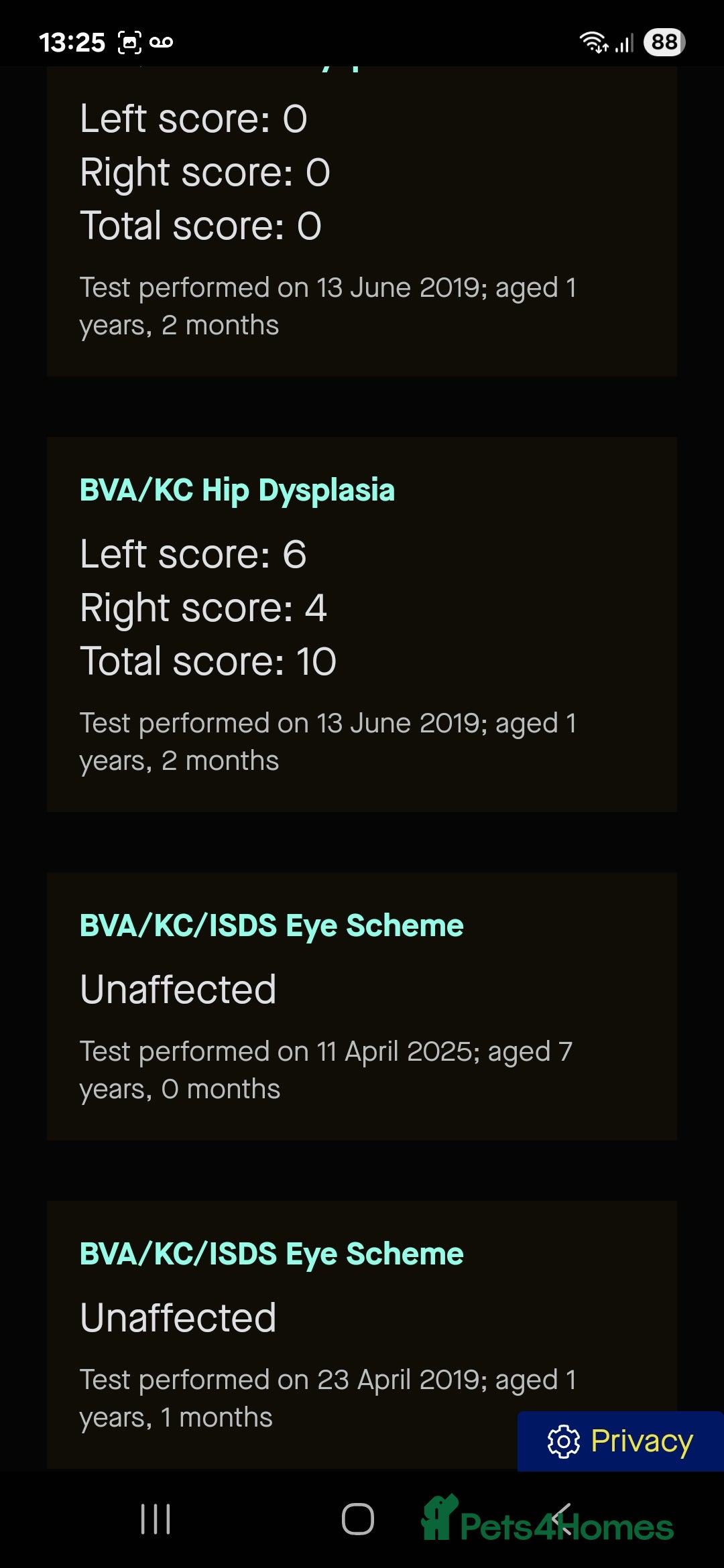Open the Privacy settings button
Viewport: 724px width, 1568px height.
(x=621, y=1441)
